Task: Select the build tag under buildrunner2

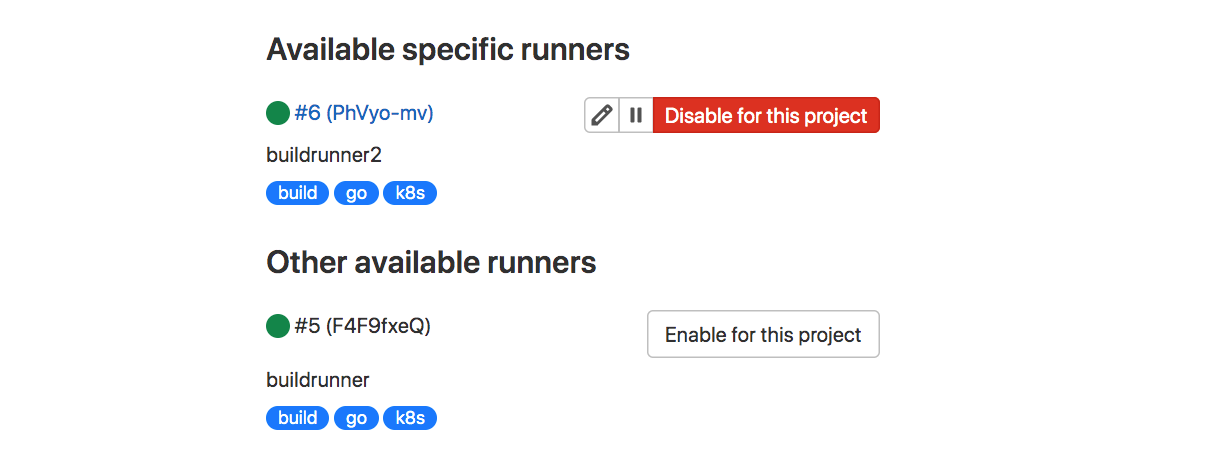Action: 298,193
